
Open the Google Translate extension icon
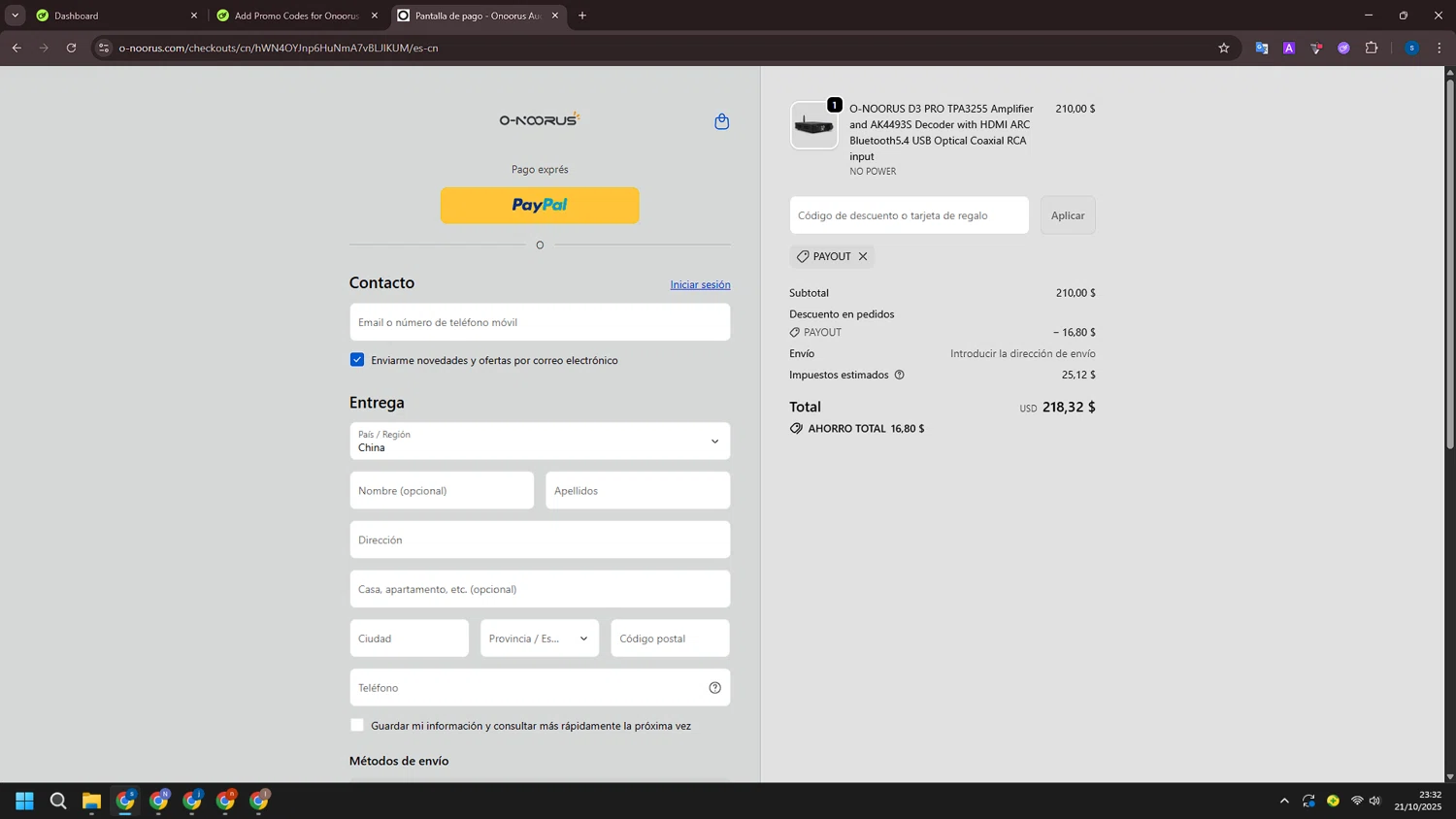click(x=1261, y=48)
